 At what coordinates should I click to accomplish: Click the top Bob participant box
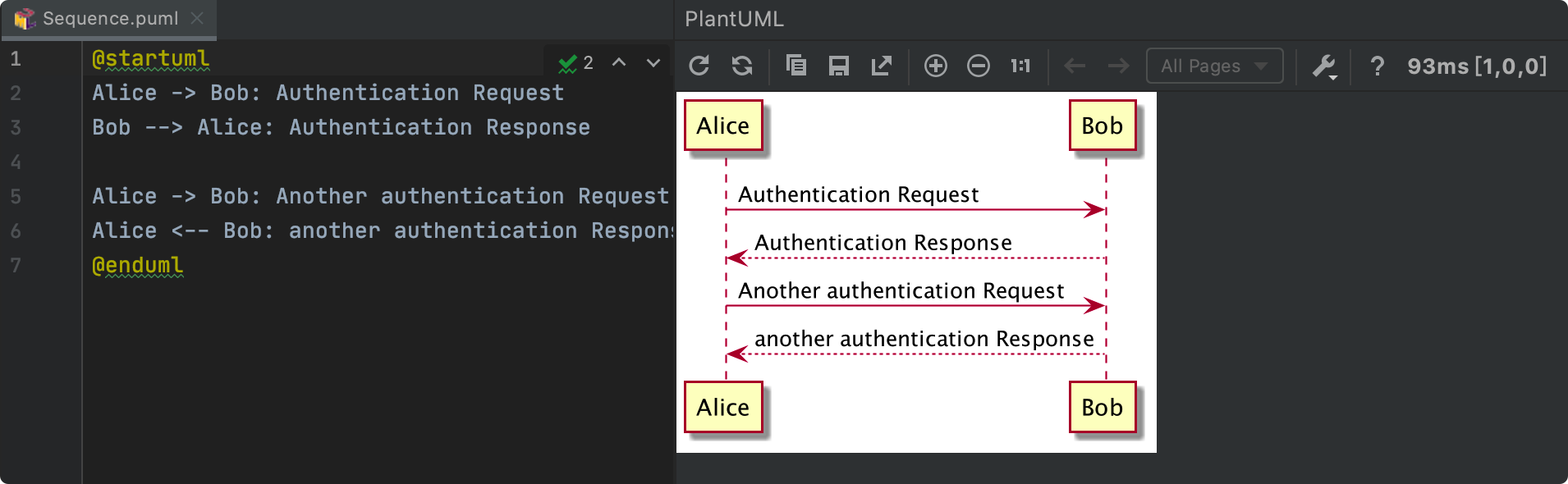coord(1103,126)
